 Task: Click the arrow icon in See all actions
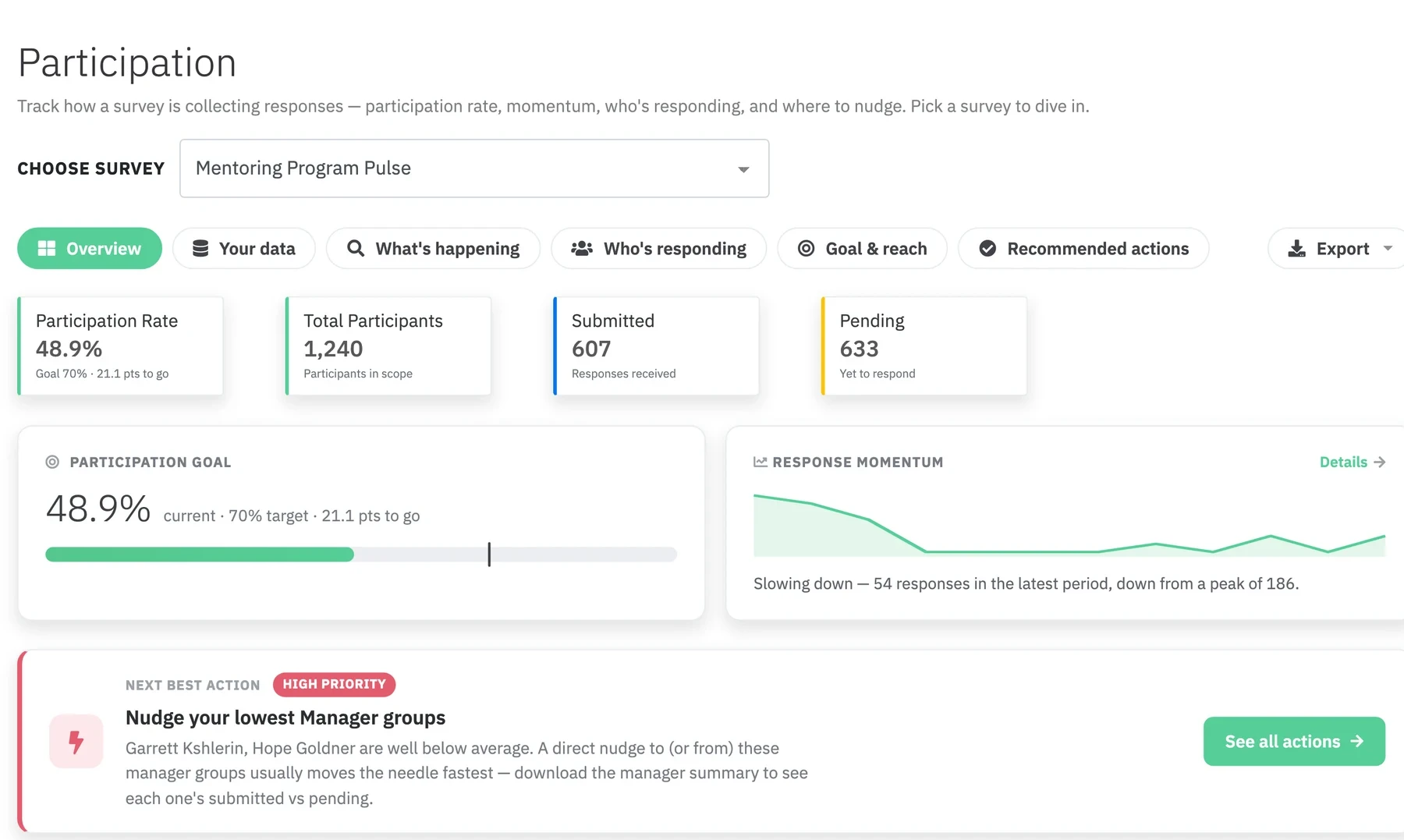coord(1357,741)
